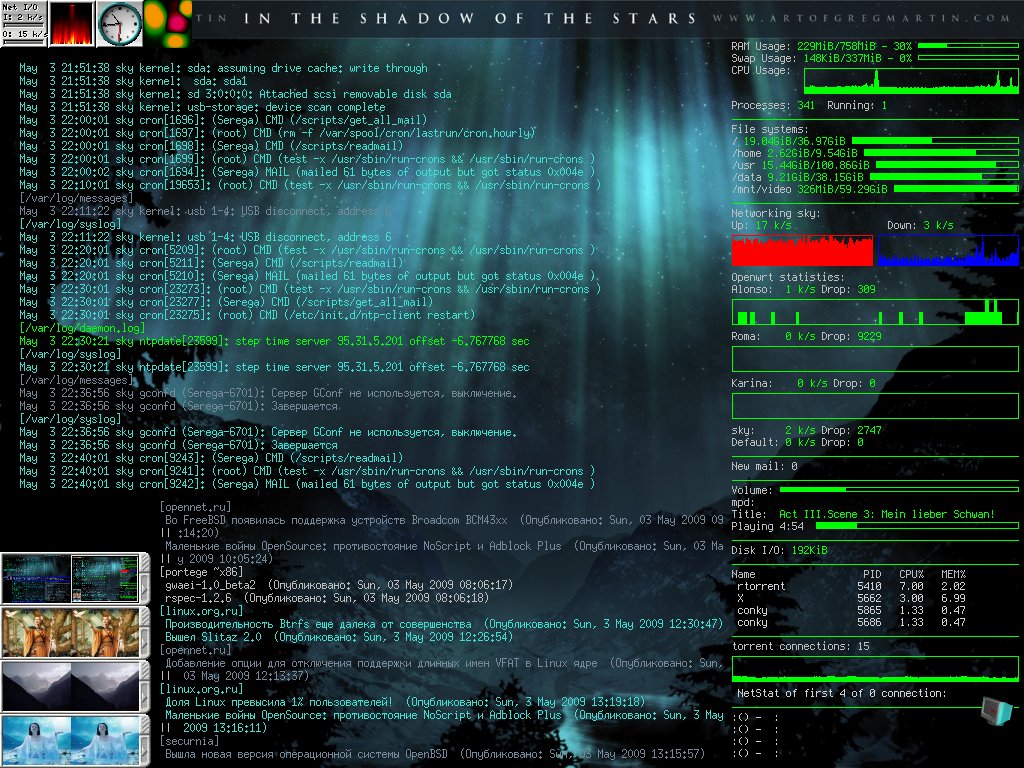Click 'Openwrt statistics:' heading
Viewport: 1024px width, 768px height.
coord(788,277)
